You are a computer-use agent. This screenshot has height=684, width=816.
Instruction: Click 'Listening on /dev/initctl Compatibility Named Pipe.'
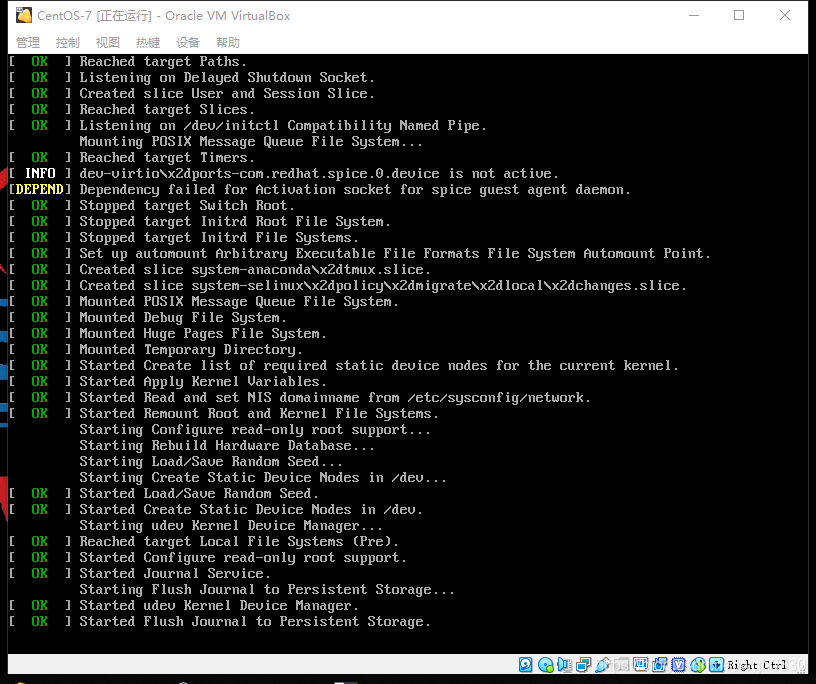(283, 125)
